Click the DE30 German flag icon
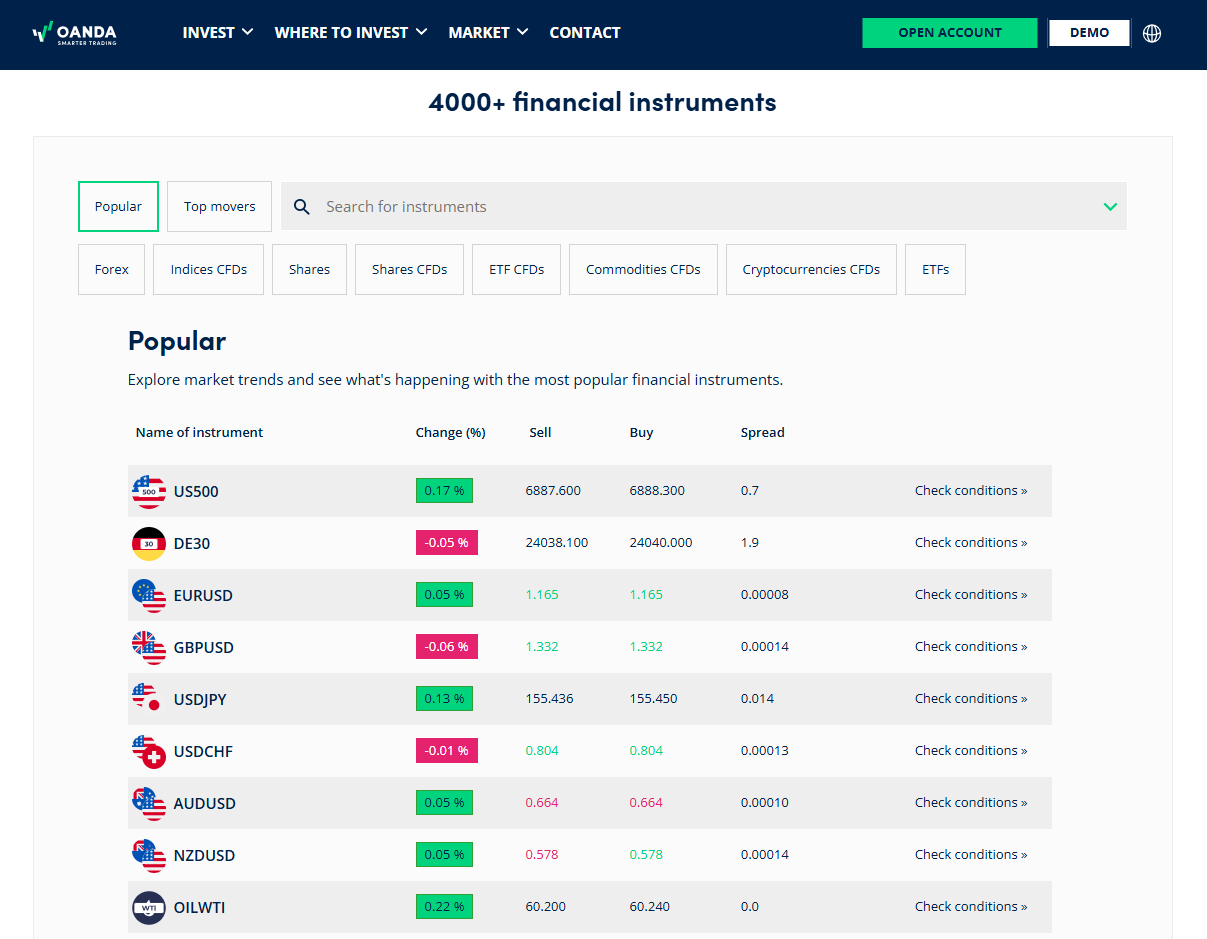Image resolution: width=1207 pixels, height=939 pixels. (x=149, y=543)
